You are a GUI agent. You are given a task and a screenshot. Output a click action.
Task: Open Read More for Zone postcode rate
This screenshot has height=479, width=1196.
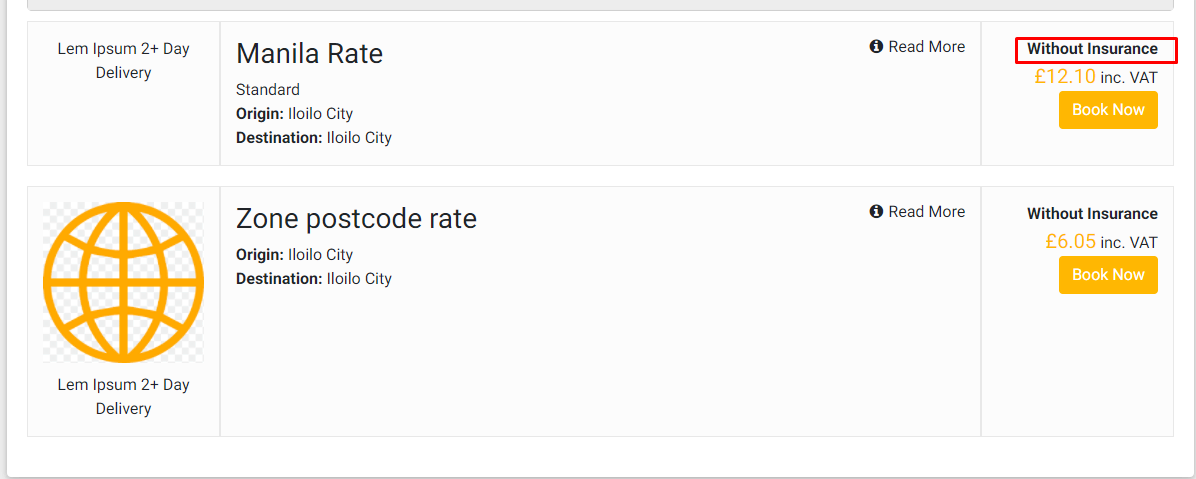[926, 212]
